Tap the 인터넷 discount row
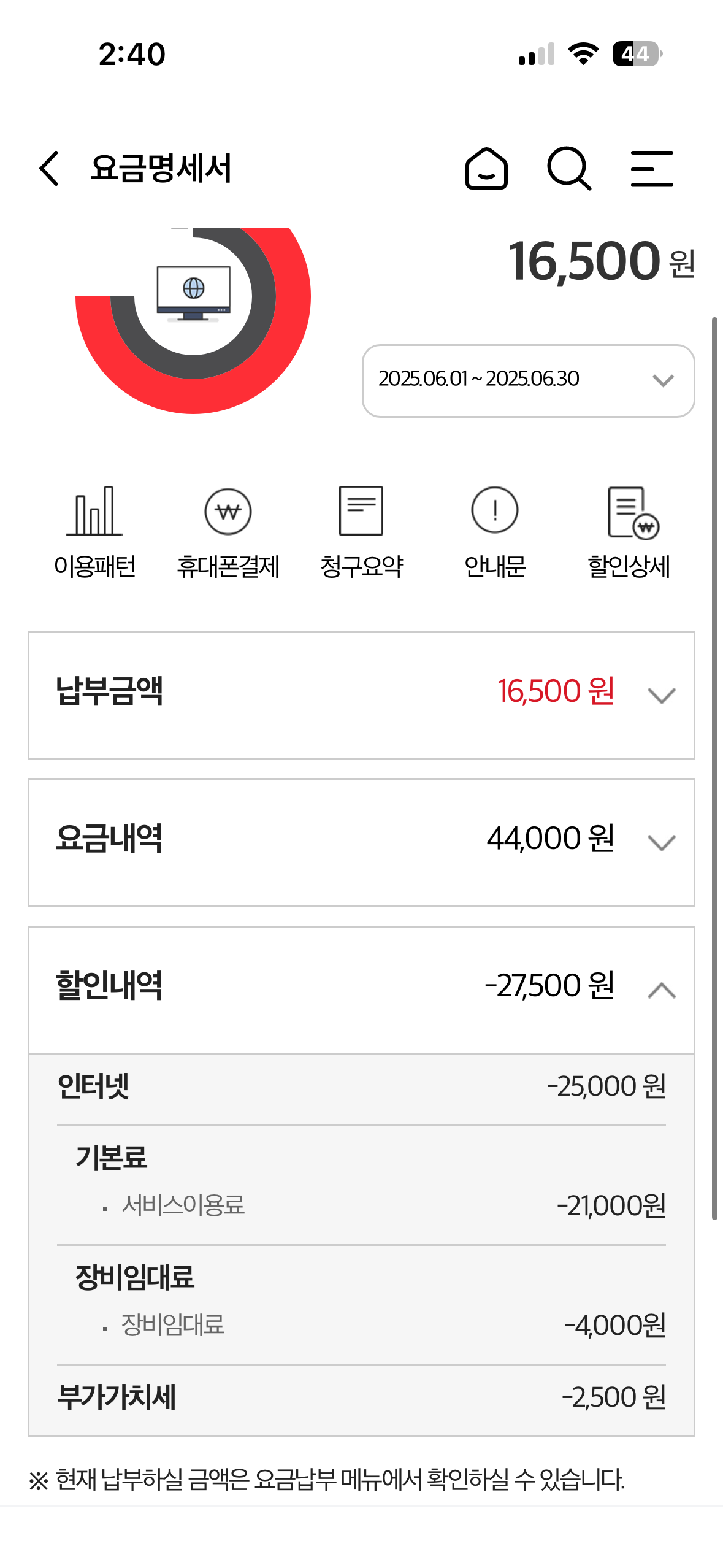This screenshot has height=1568, width=723. tap(361, 1086)
